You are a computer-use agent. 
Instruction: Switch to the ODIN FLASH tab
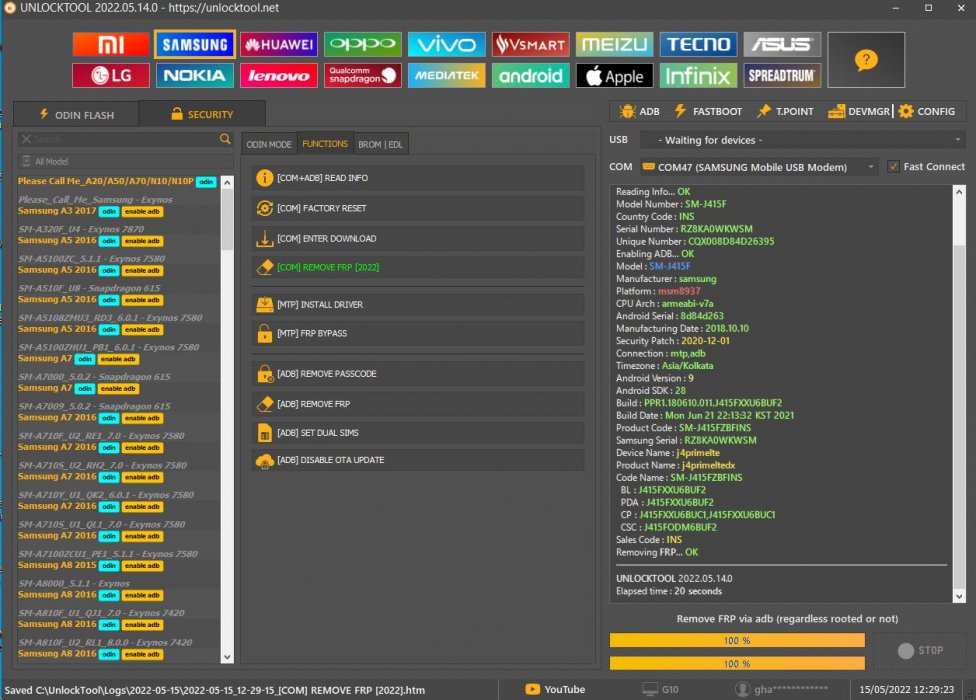pos(77,114)
